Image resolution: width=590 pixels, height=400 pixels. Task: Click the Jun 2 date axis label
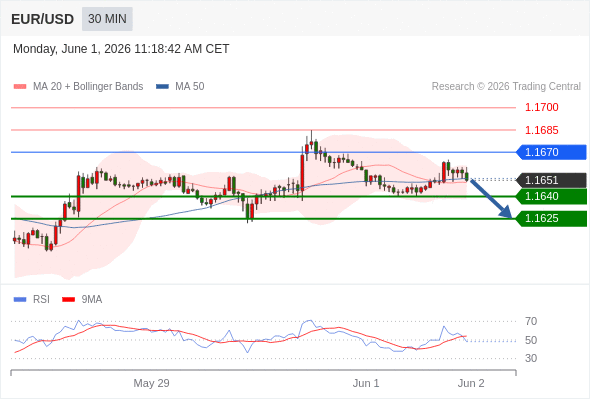[x=471, y=383]
